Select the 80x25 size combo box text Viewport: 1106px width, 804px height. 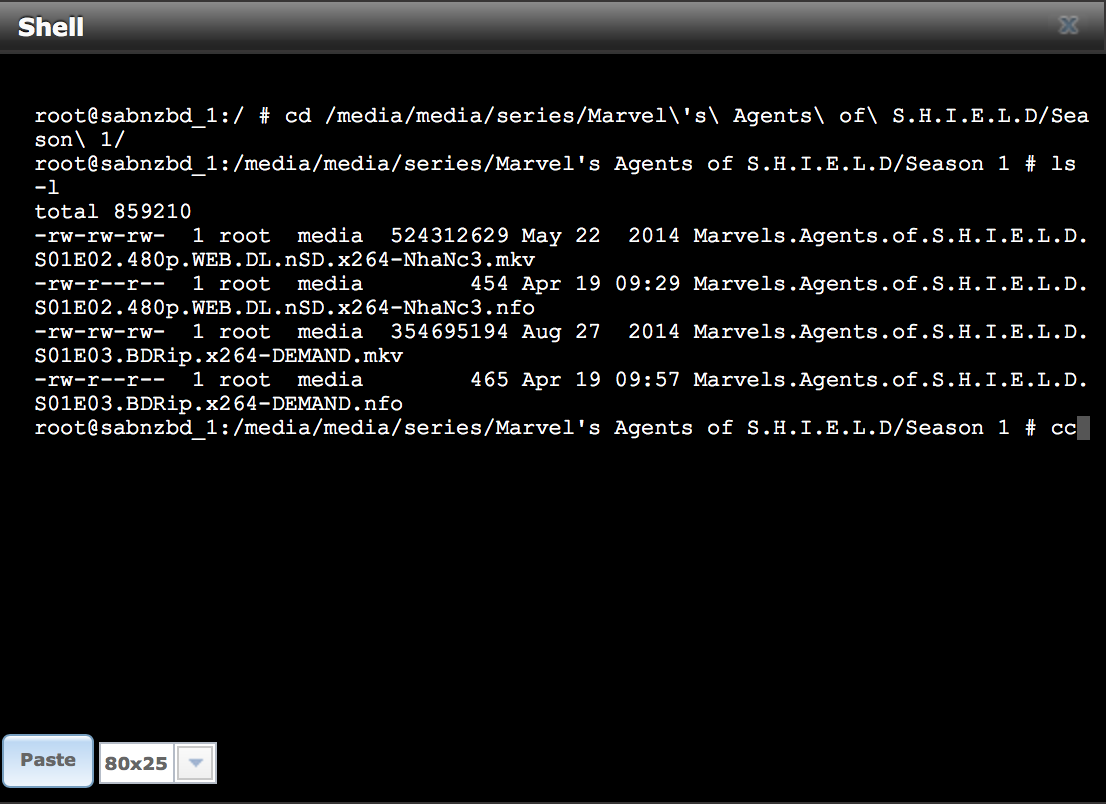[136, 763]
